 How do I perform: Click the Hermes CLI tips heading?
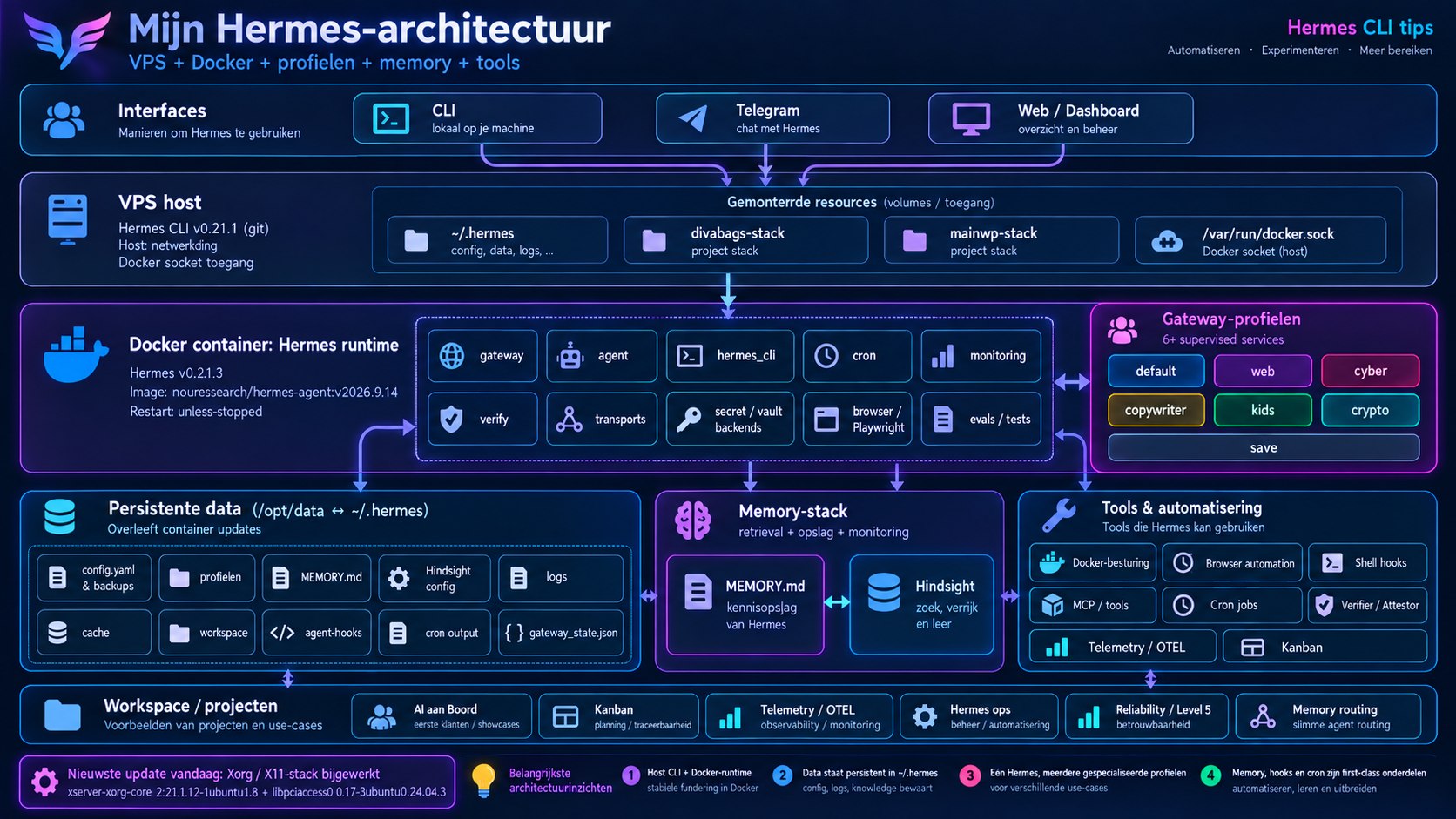click(x=1360, y=28)
